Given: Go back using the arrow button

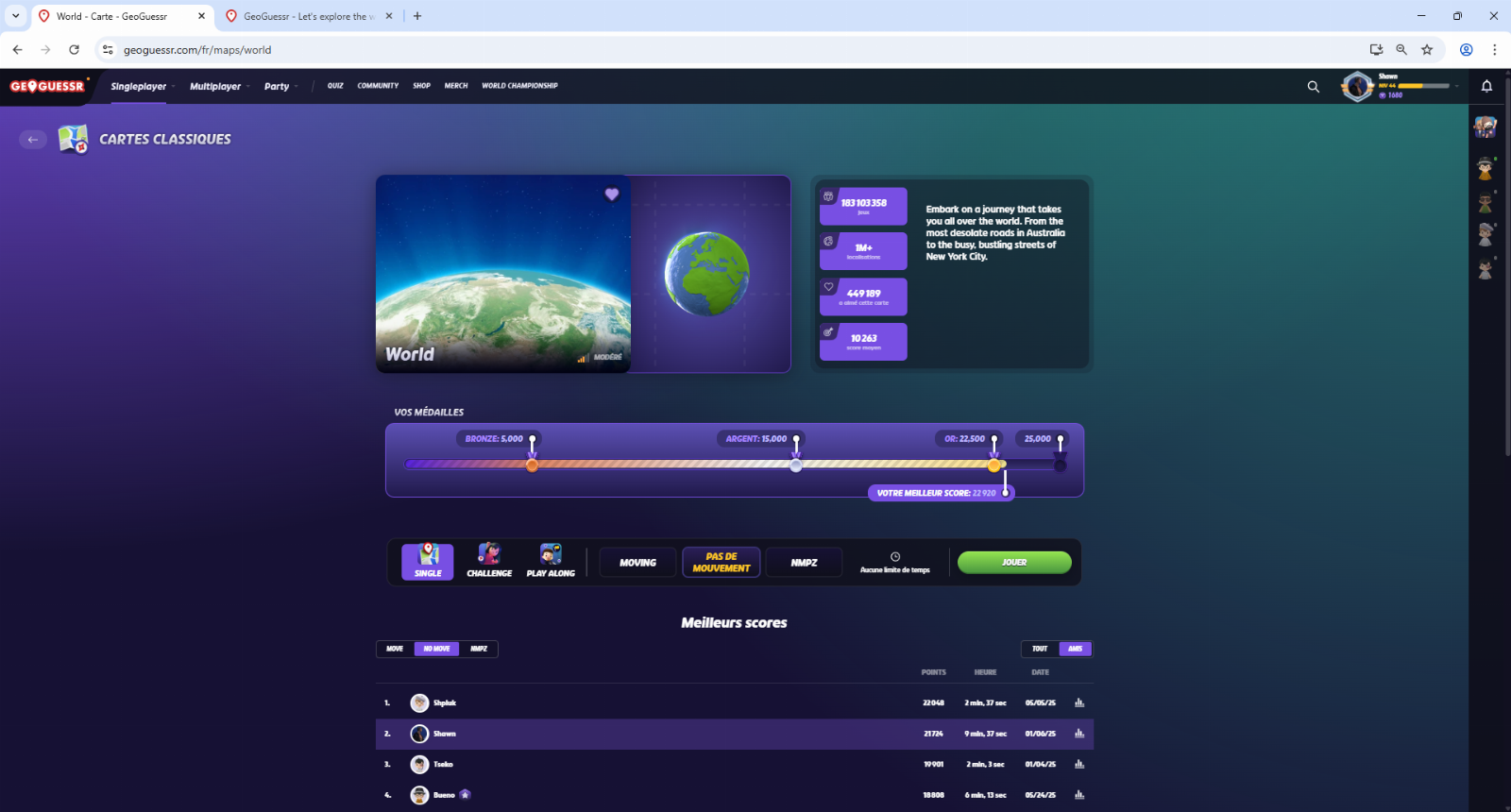Looking at the screenshot, I should [33, 139].
